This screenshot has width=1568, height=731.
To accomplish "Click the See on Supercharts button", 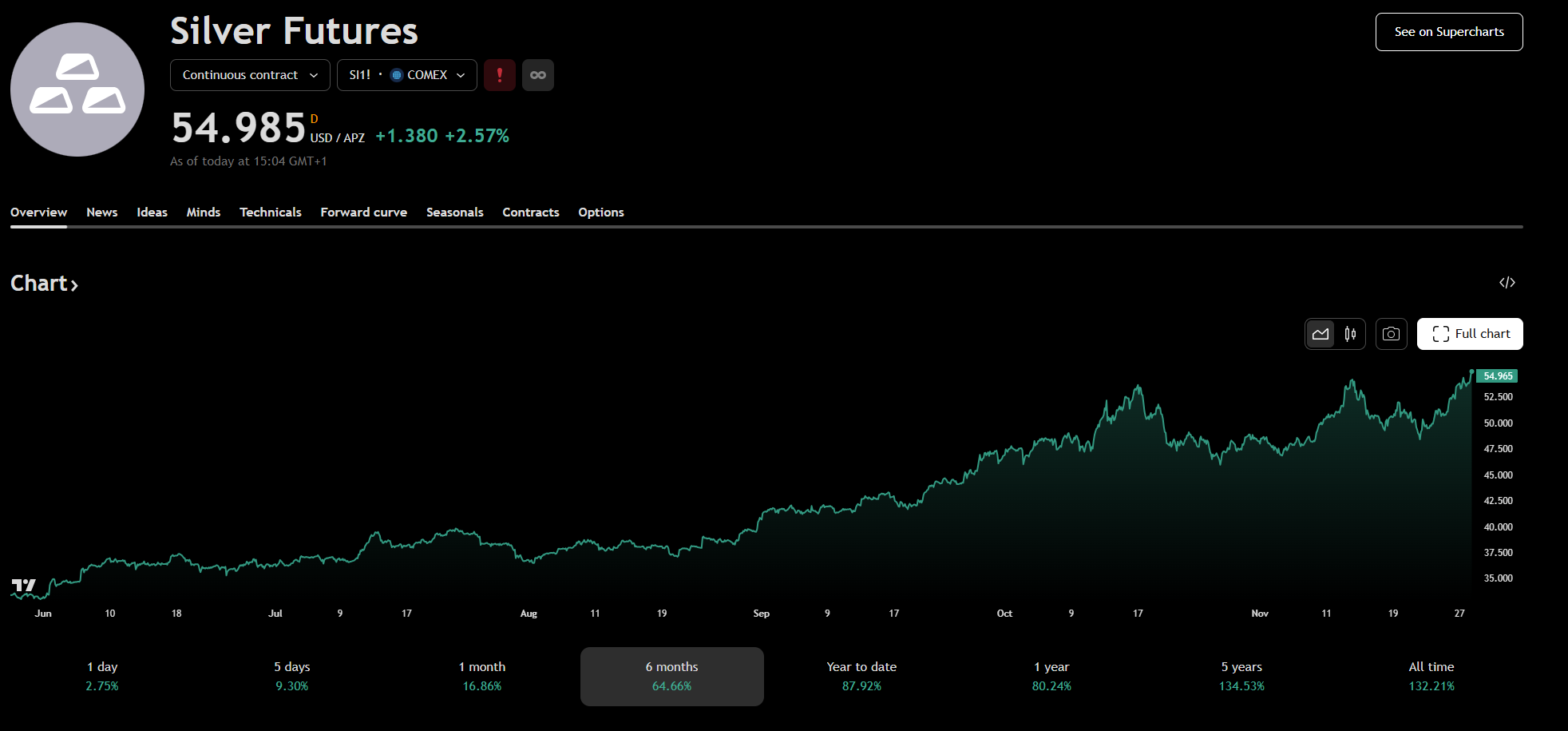I will pyautogui.click(x=1448, y=32).
